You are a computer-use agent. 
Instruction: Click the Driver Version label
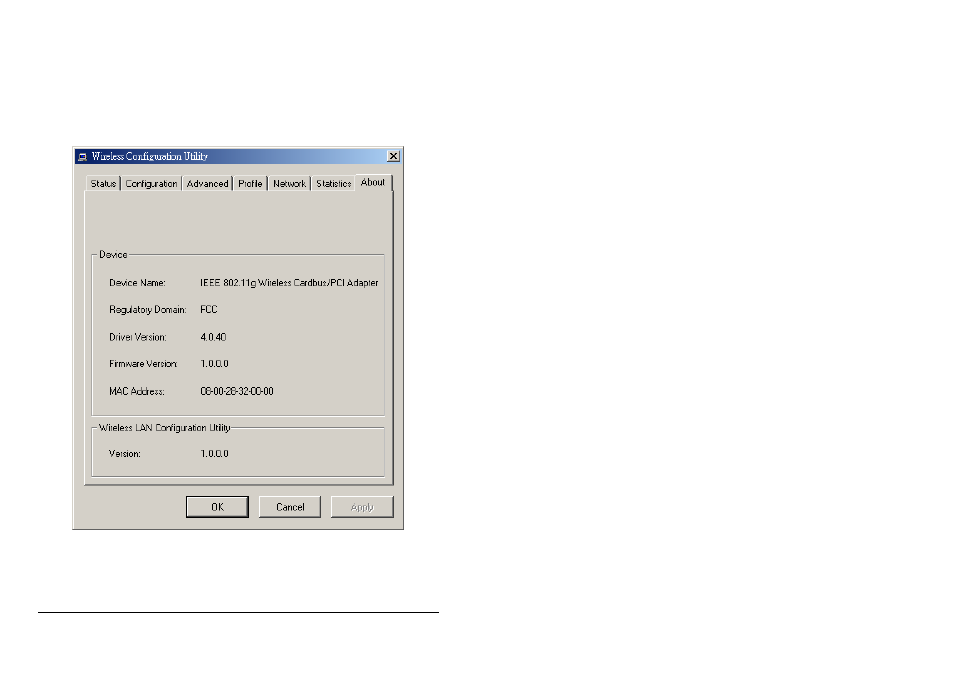tap(138, 336)
